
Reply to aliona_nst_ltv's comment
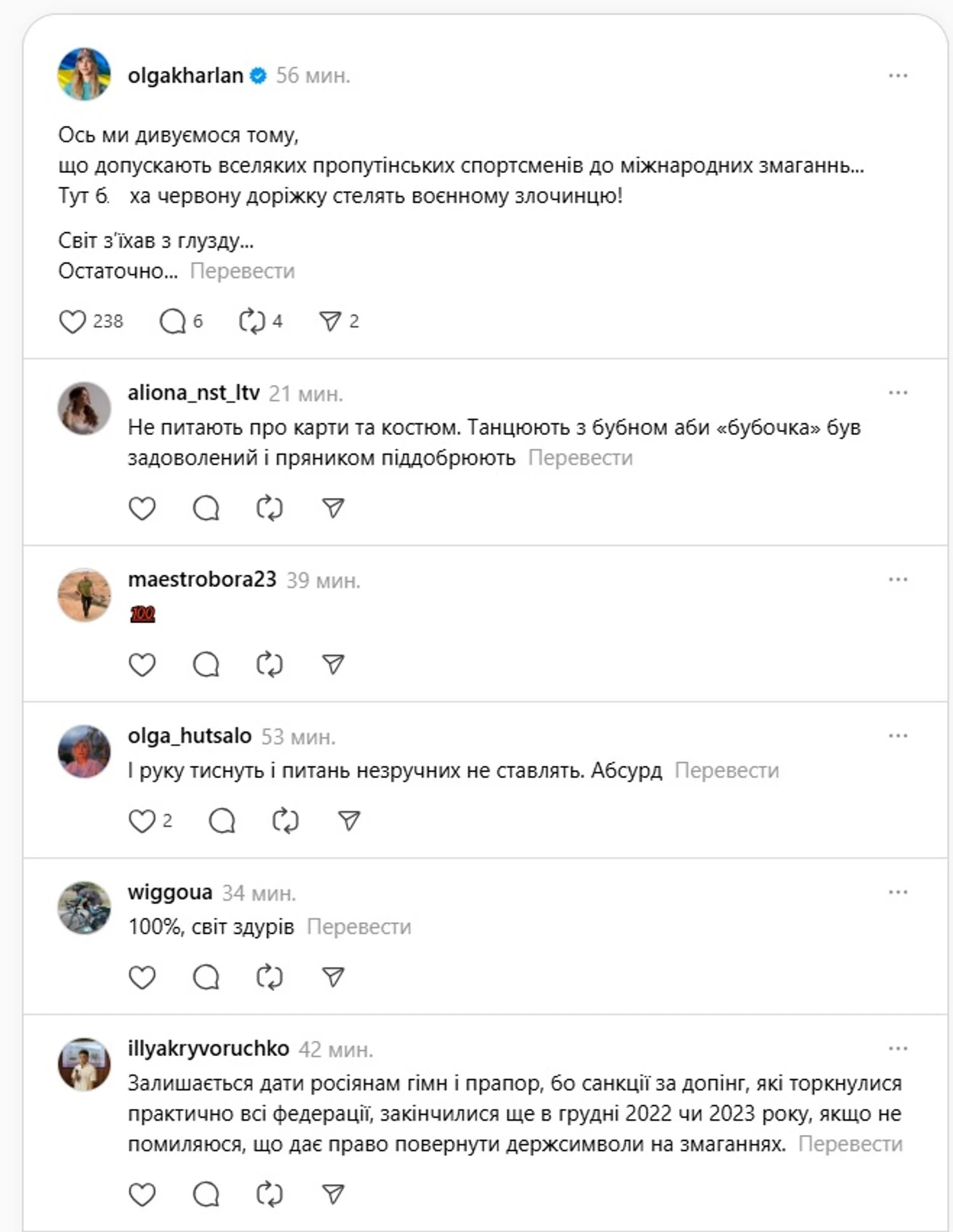206,508
